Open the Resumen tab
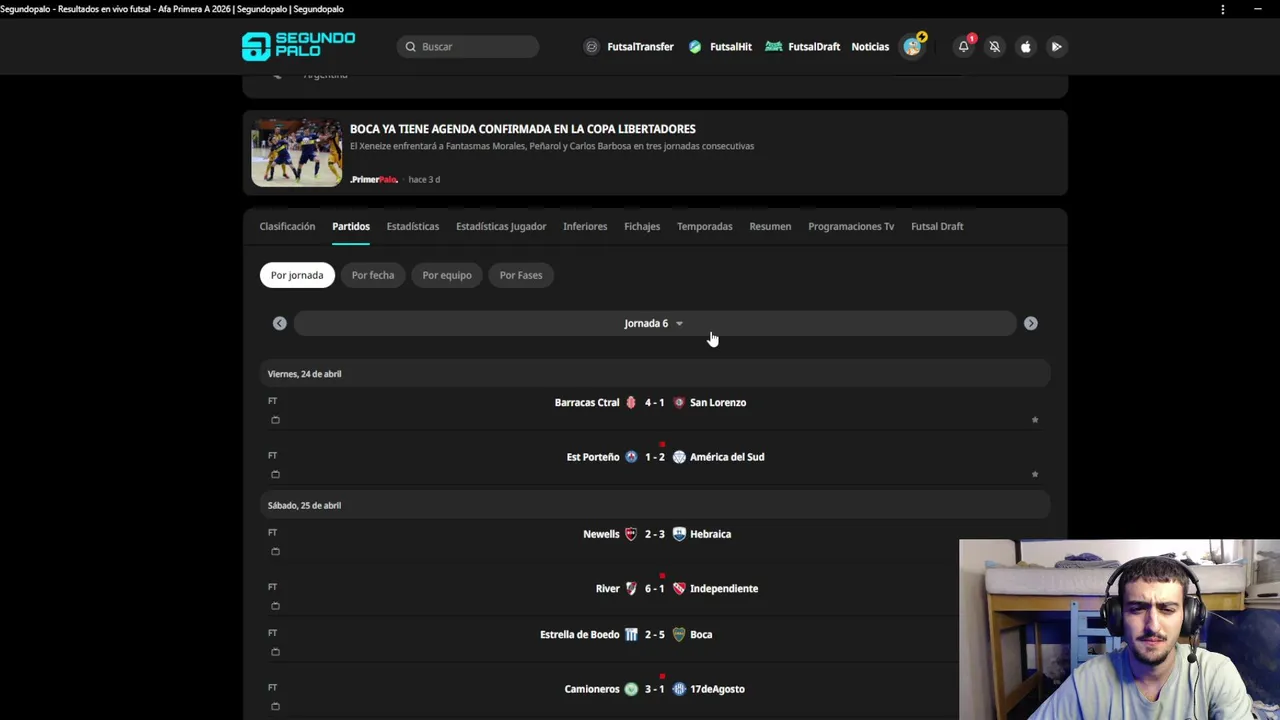The width and height of the screenshot is (1280, 720). coord(770,226)
